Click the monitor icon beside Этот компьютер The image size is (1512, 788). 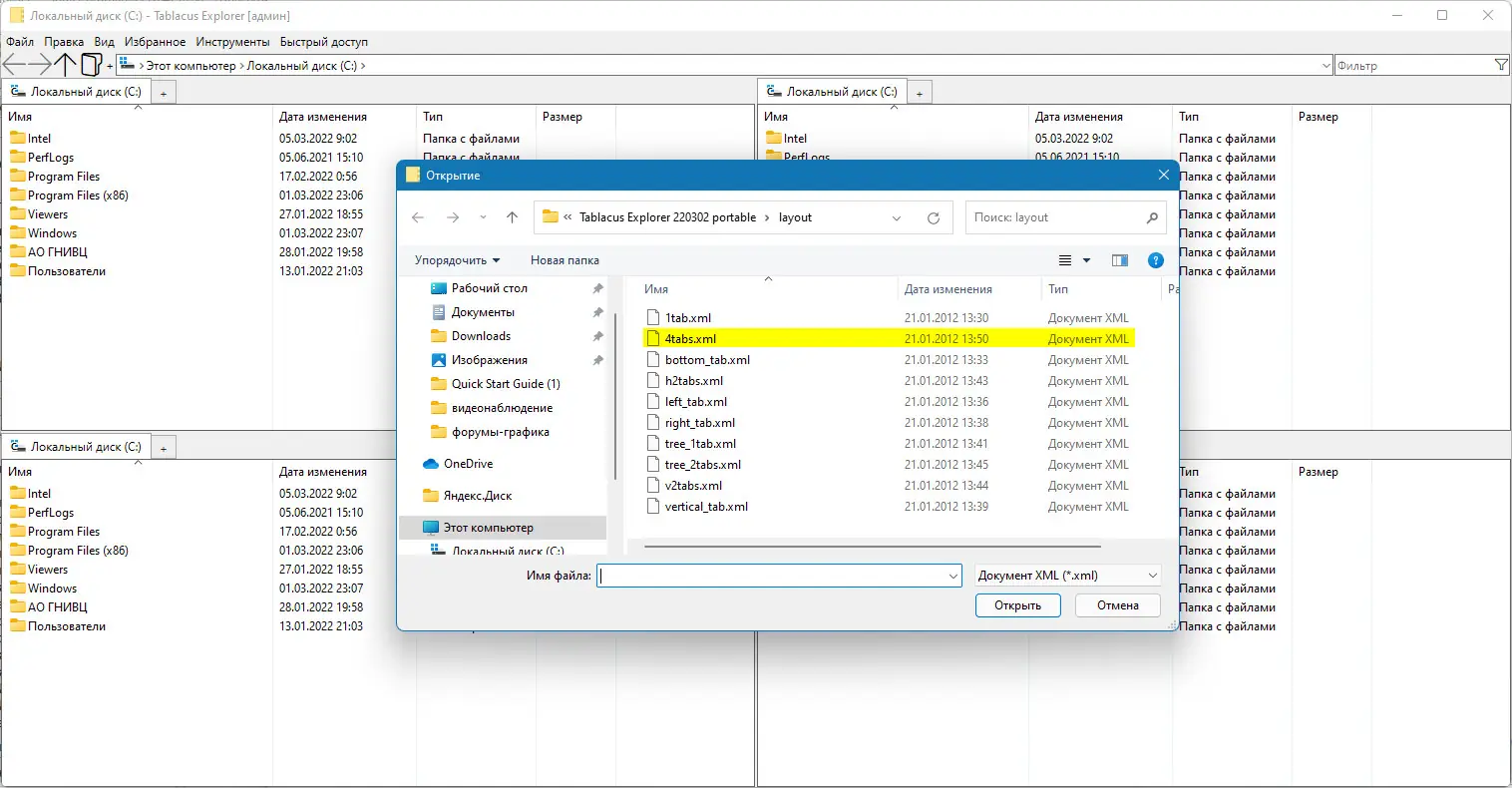tap(431, 528)
